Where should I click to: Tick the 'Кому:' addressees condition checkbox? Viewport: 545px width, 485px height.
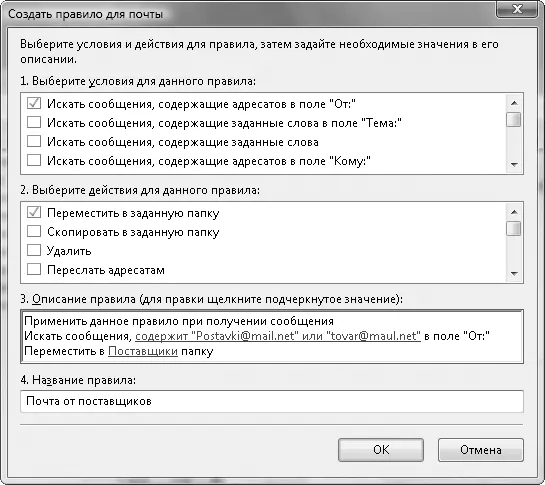coord(34,160)
